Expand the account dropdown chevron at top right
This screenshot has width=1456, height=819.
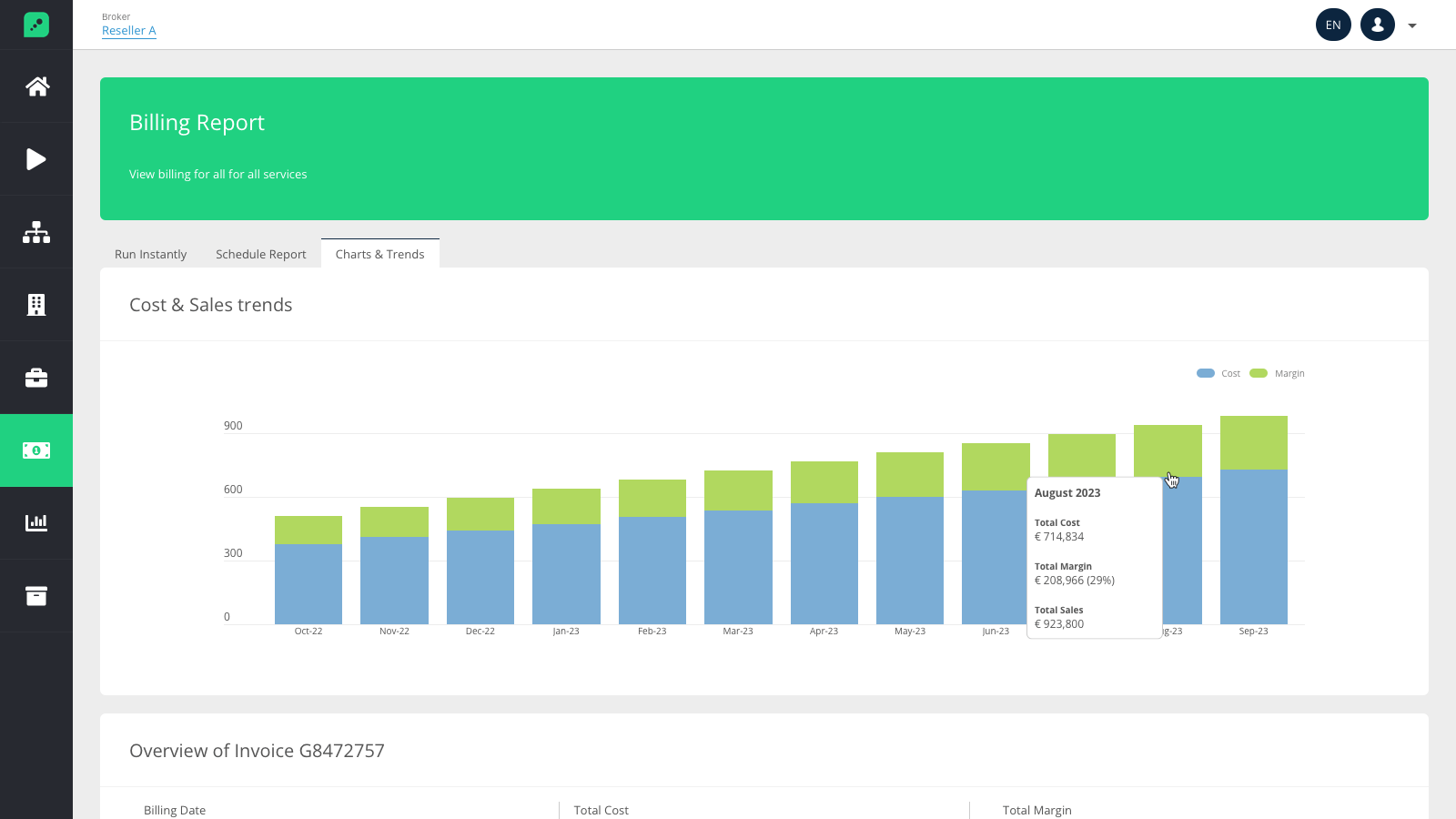1410,25
